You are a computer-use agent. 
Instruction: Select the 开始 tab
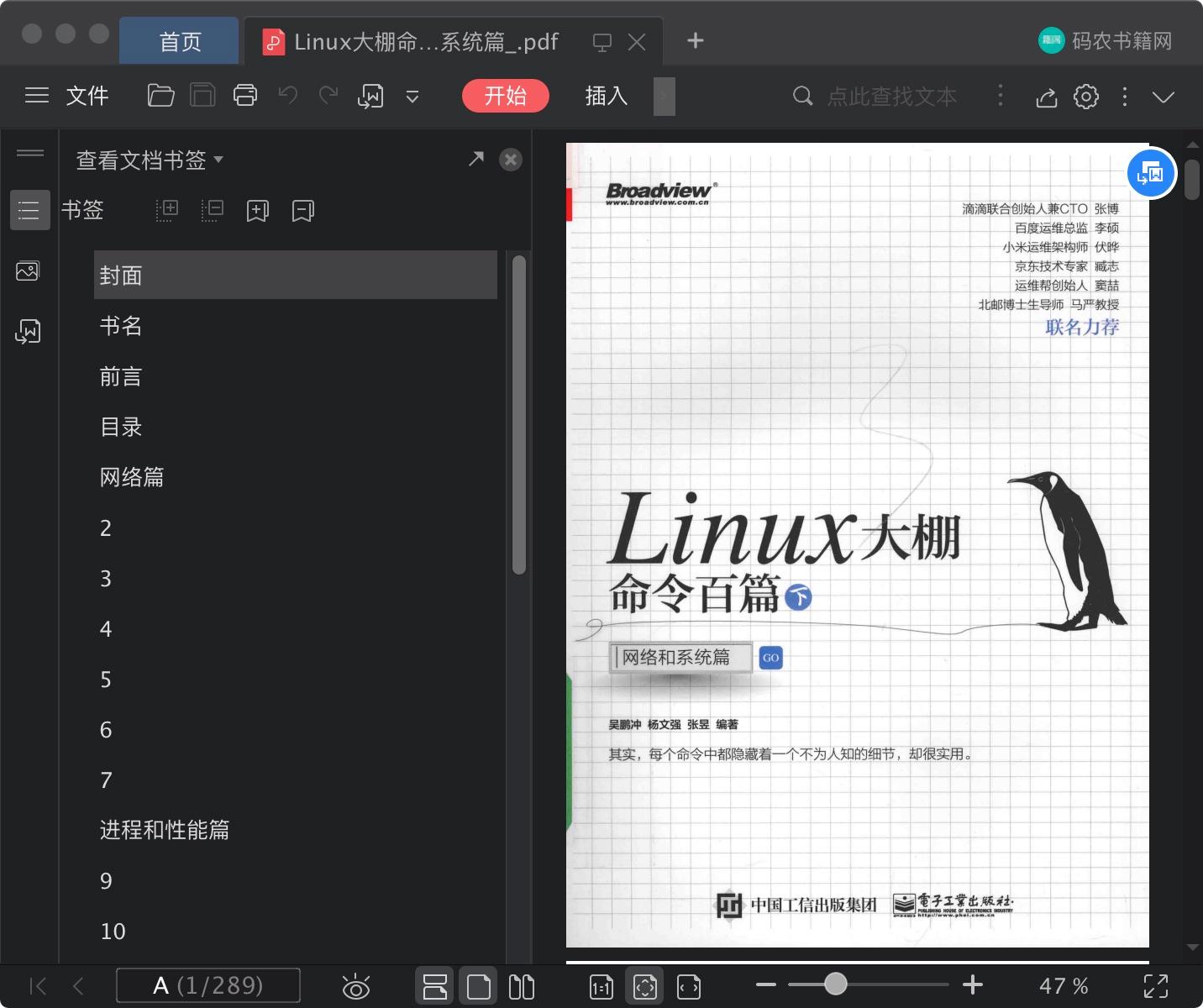click(x=506, y=96)
